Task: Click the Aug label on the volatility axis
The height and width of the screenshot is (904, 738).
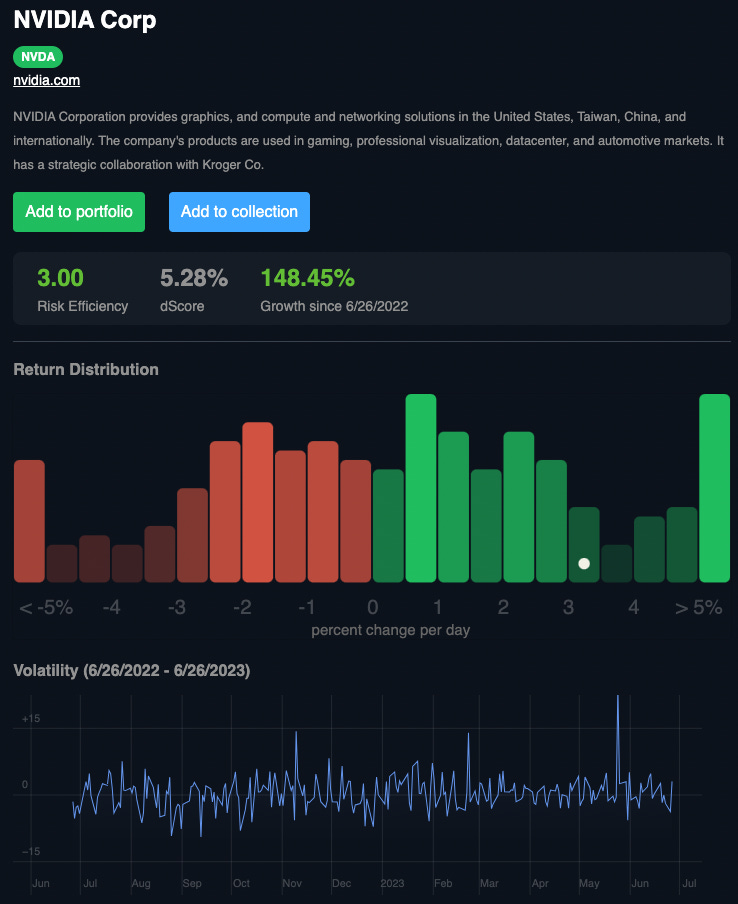Action: click(x=141, y=883)
